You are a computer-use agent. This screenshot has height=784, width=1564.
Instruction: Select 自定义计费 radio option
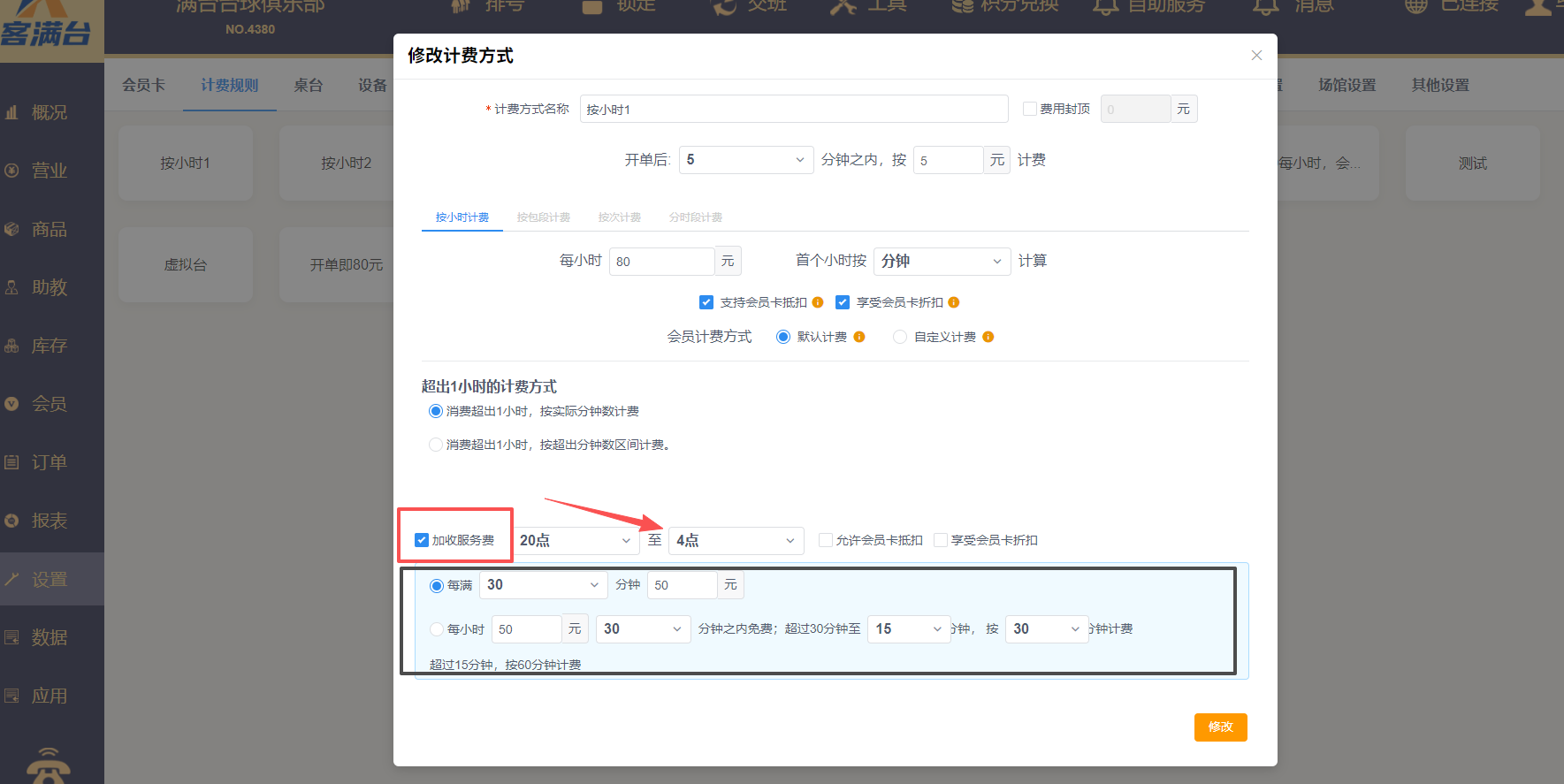(x=900, y=337)
